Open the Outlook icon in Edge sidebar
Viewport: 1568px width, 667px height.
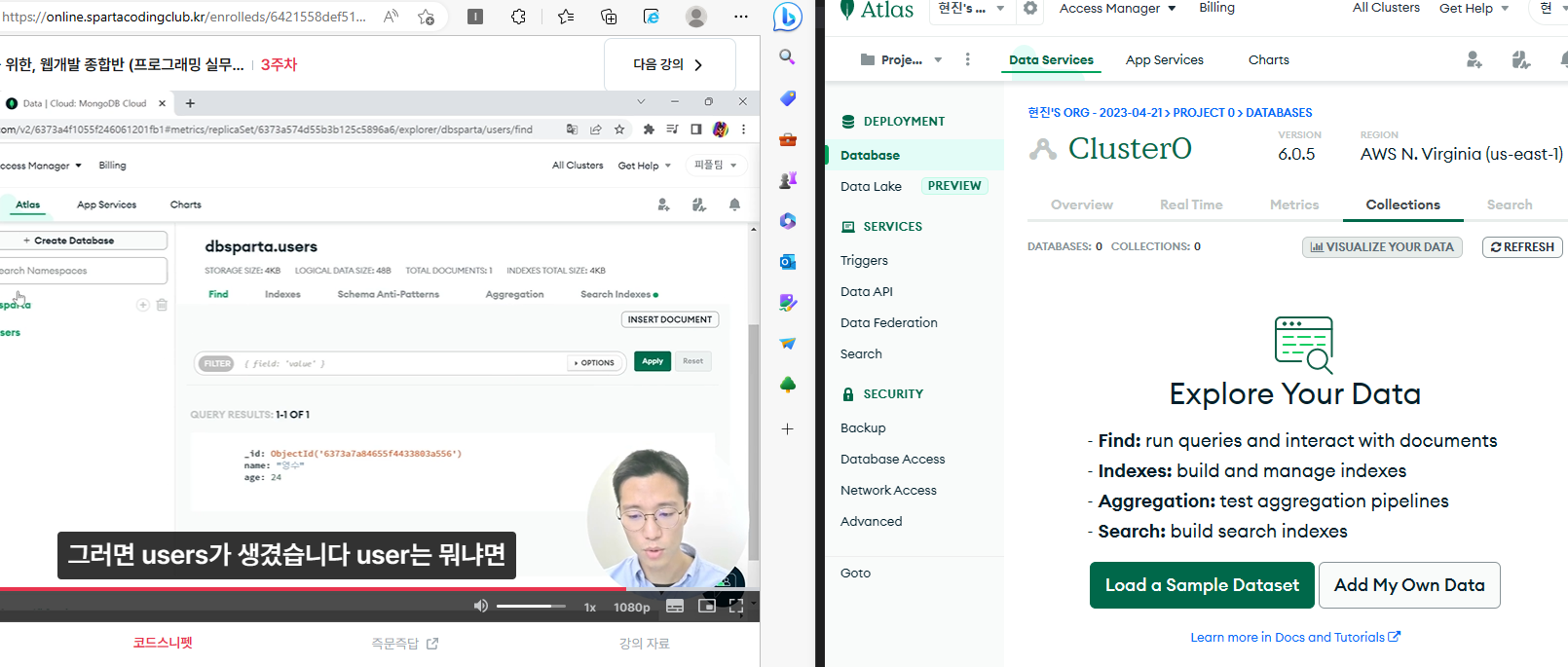788,262
